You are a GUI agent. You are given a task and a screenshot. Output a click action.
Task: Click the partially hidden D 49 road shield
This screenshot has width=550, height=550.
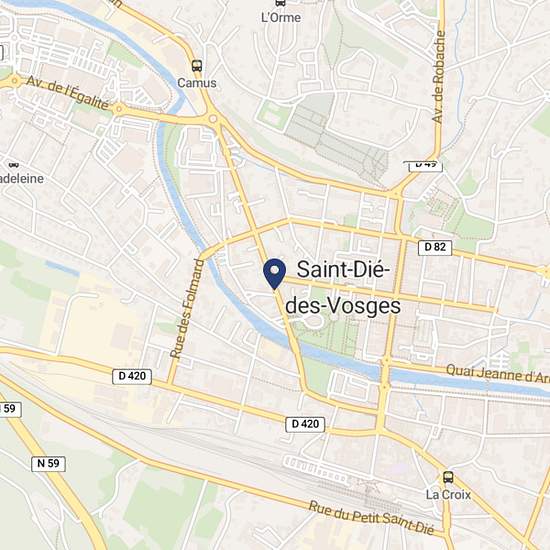426,166
